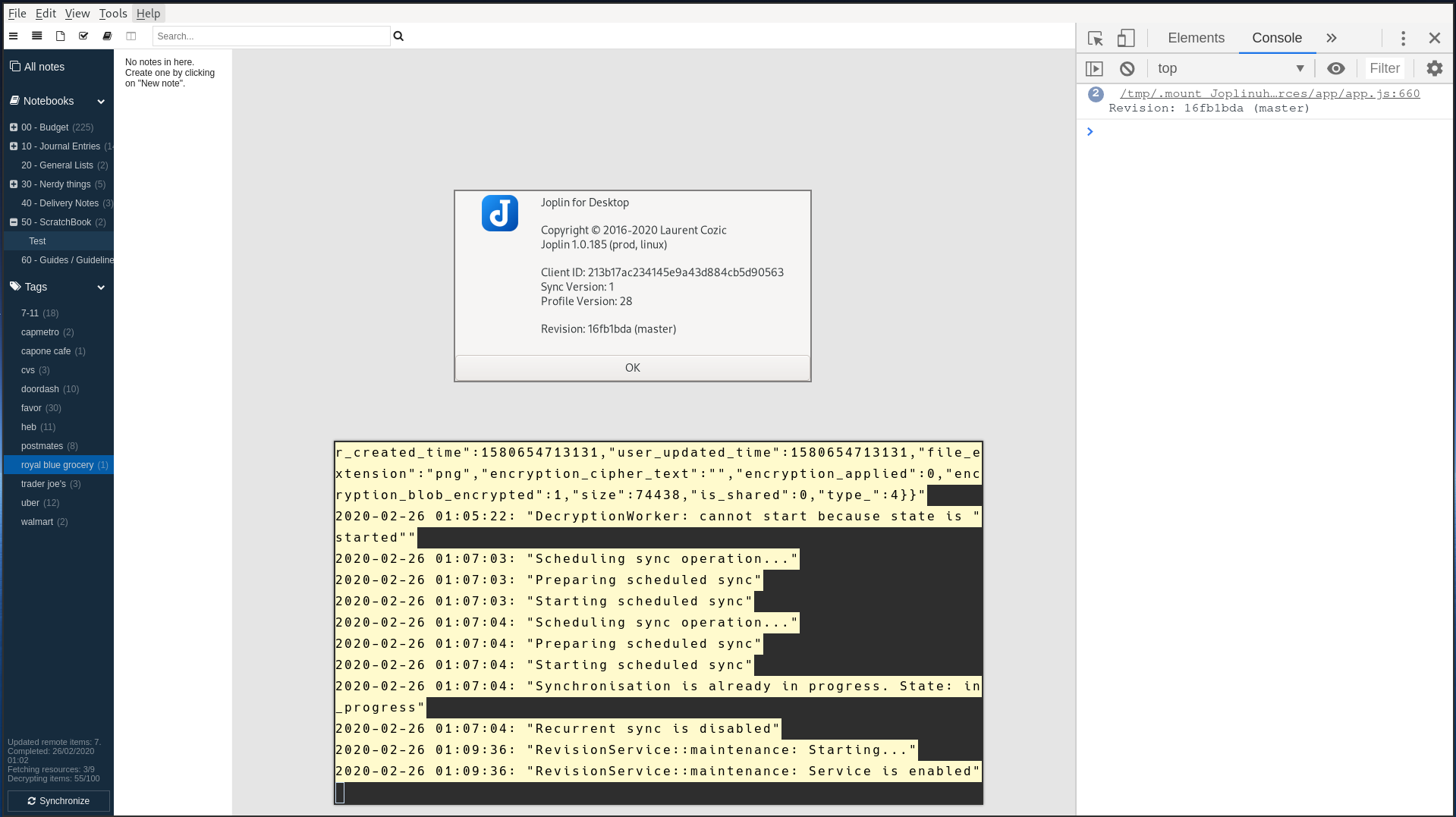This screenshot has height=817, width=1456.
Task: Click the Joplin logo in About dialog
Action: pos(500,213)
